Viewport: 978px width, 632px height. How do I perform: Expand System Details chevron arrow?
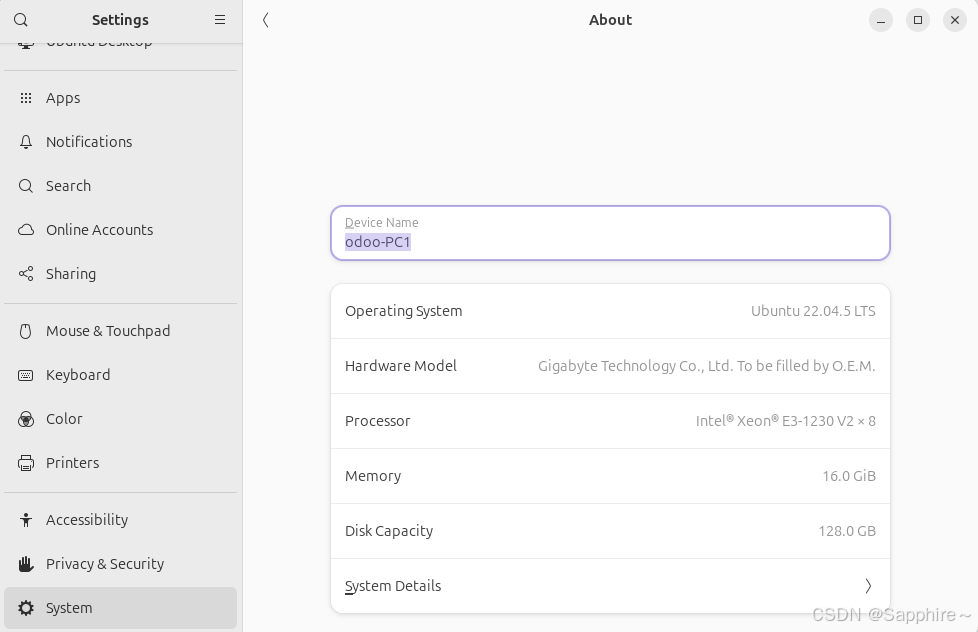click(x=868, y=586)
